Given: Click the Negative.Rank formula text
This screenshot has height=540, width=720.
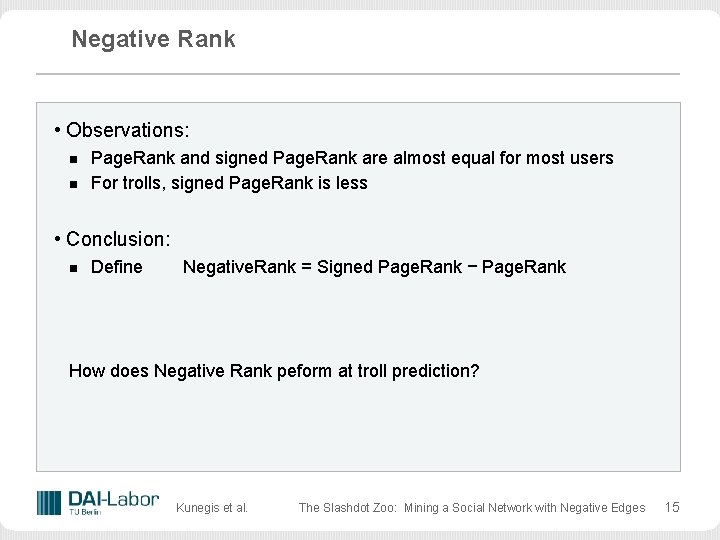Looking at the screenshot, I should 374,267.
